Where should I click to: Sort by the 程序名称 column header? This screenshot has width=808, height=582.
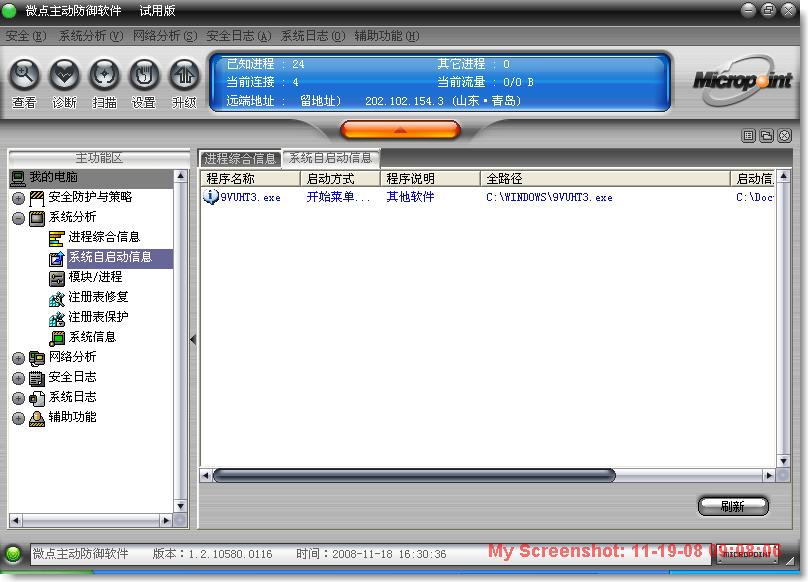tap(250, 179)
